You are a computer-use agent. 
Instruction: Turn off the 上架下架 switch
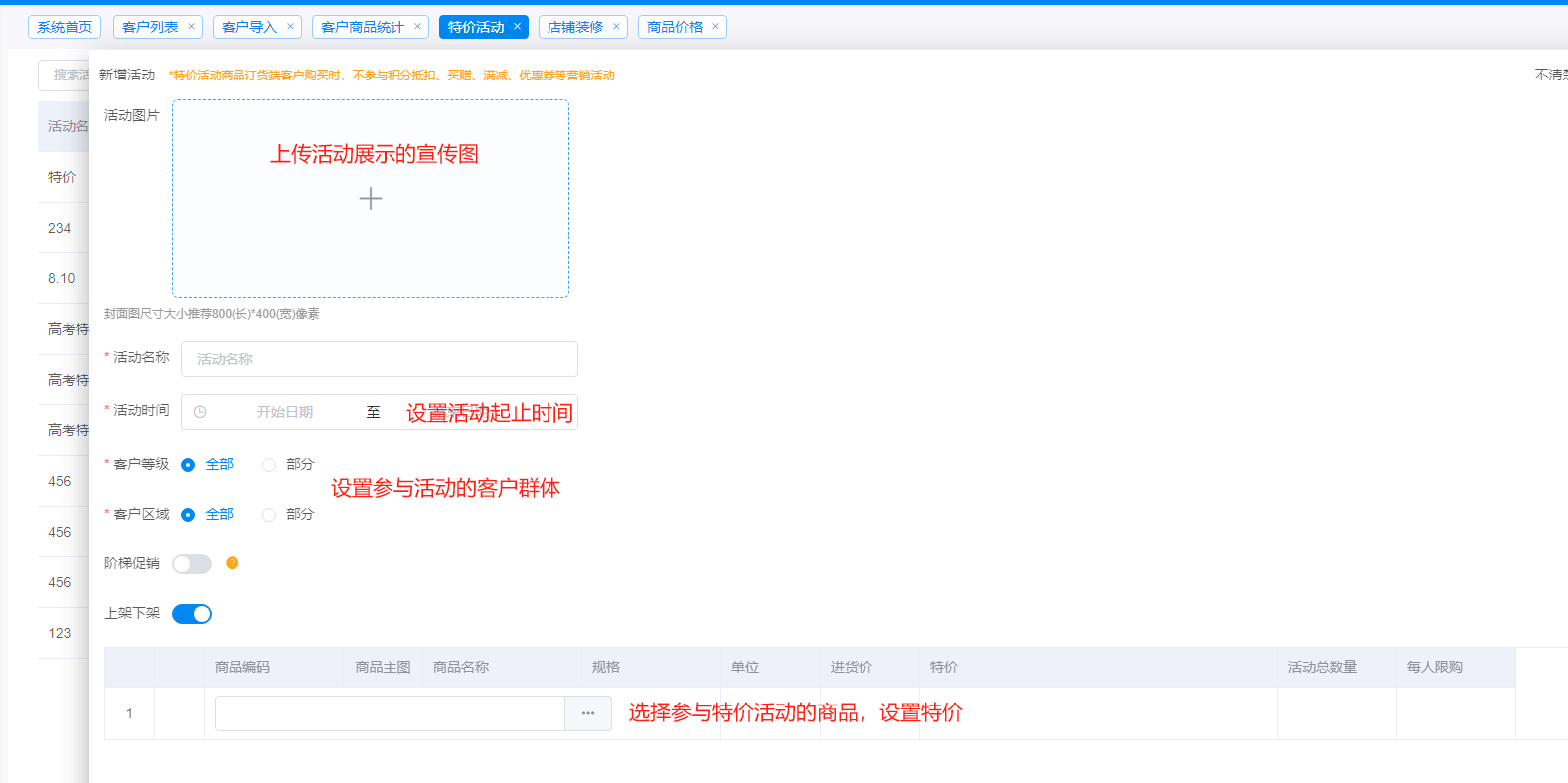click(x=192, y=614)
